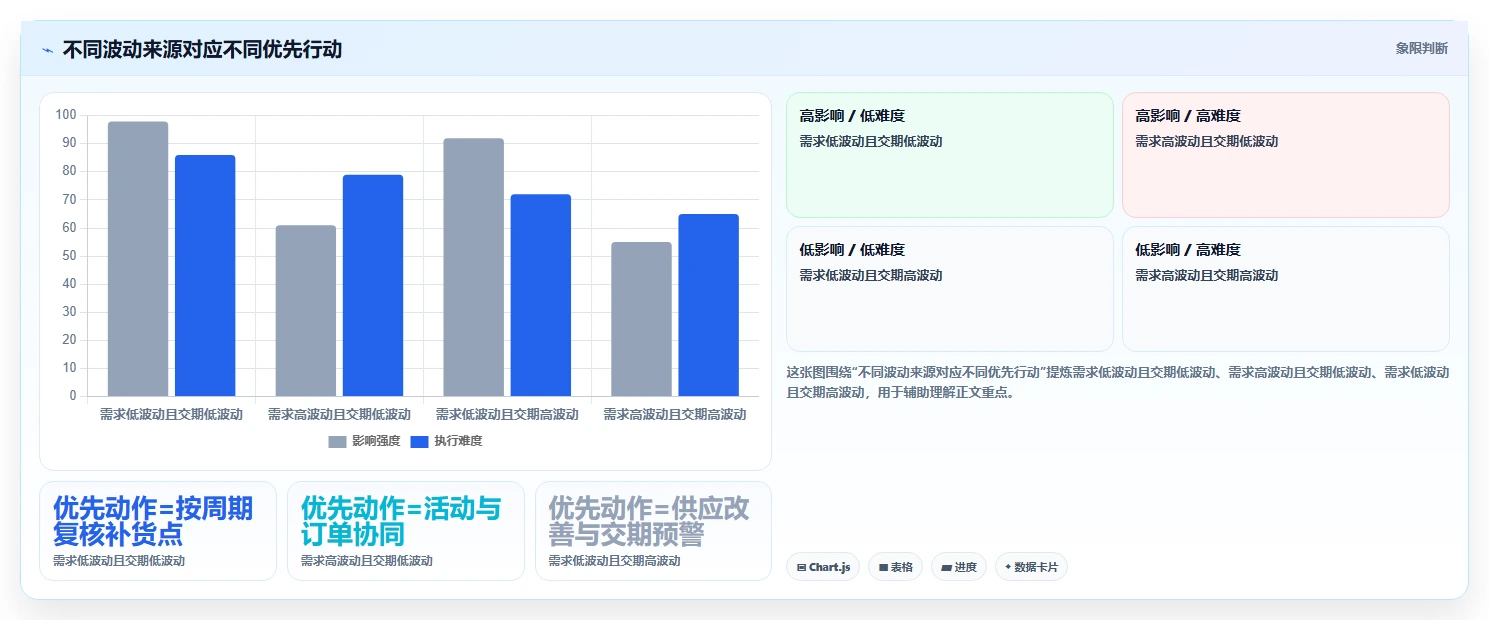Click 需求低波动且交期低波动 text in green card

click(871, 141)
